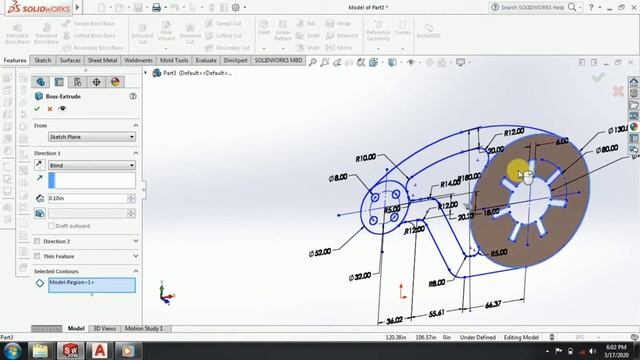The image size is (640, 360).
Task: Open the Blind end condition dropdown
Action: point(92,165)
